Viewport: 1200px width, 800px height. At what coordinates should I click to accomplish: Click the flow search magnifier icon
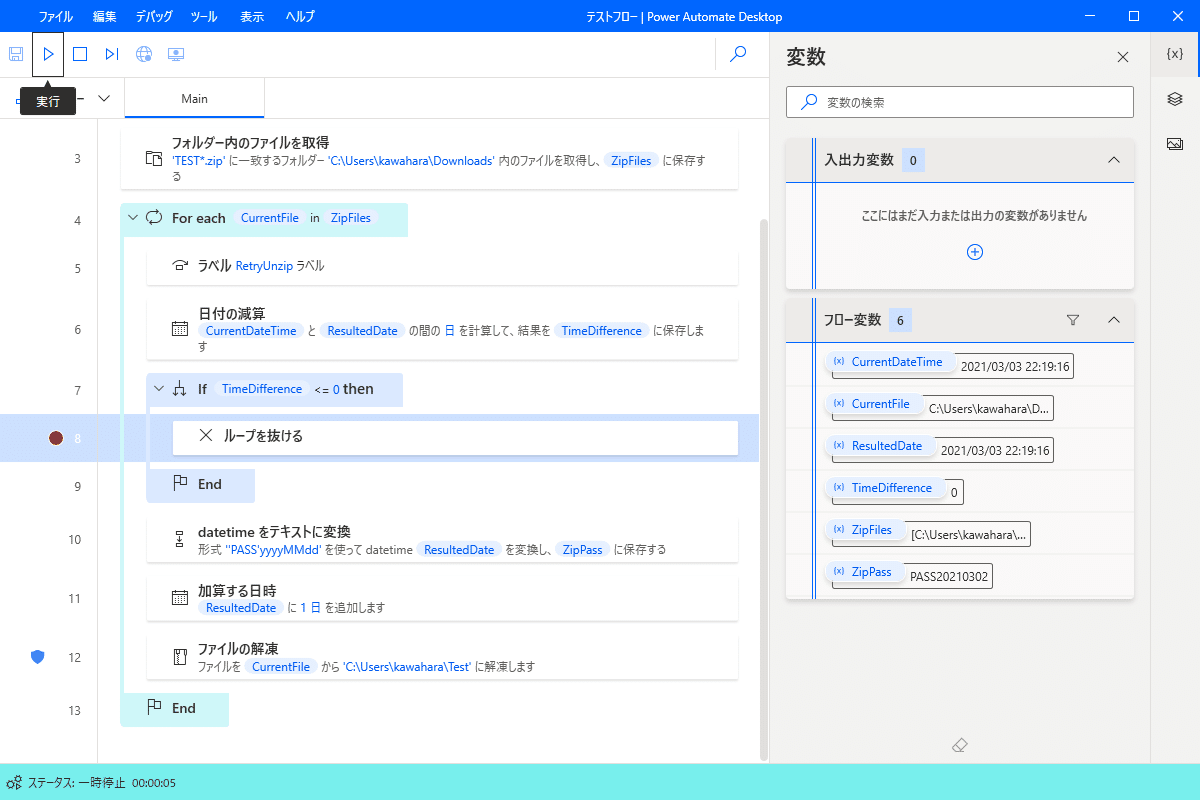coord(739,54)
